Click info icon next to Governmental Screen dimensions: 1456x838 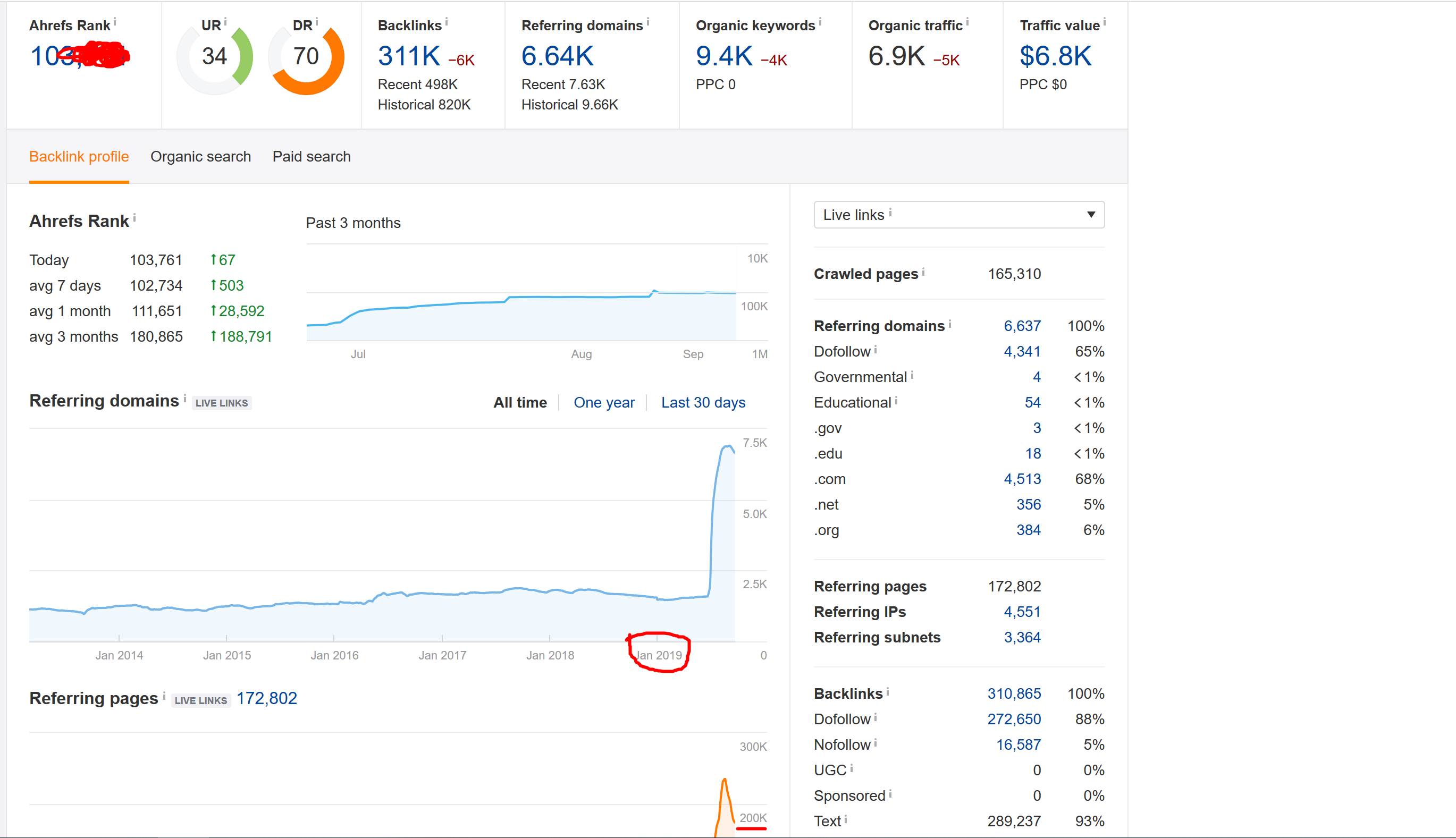(913, 375)
